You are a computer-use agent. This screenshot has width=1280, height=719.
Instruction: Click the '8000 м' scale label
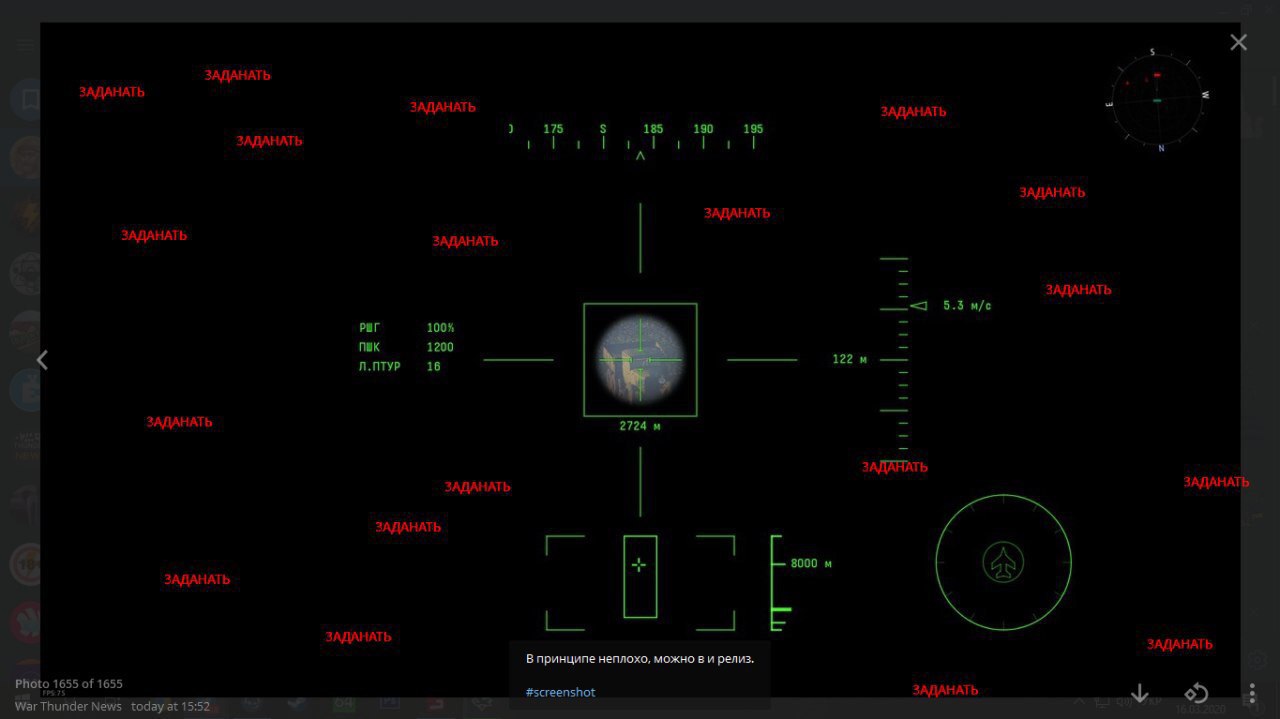pos(811,563)
